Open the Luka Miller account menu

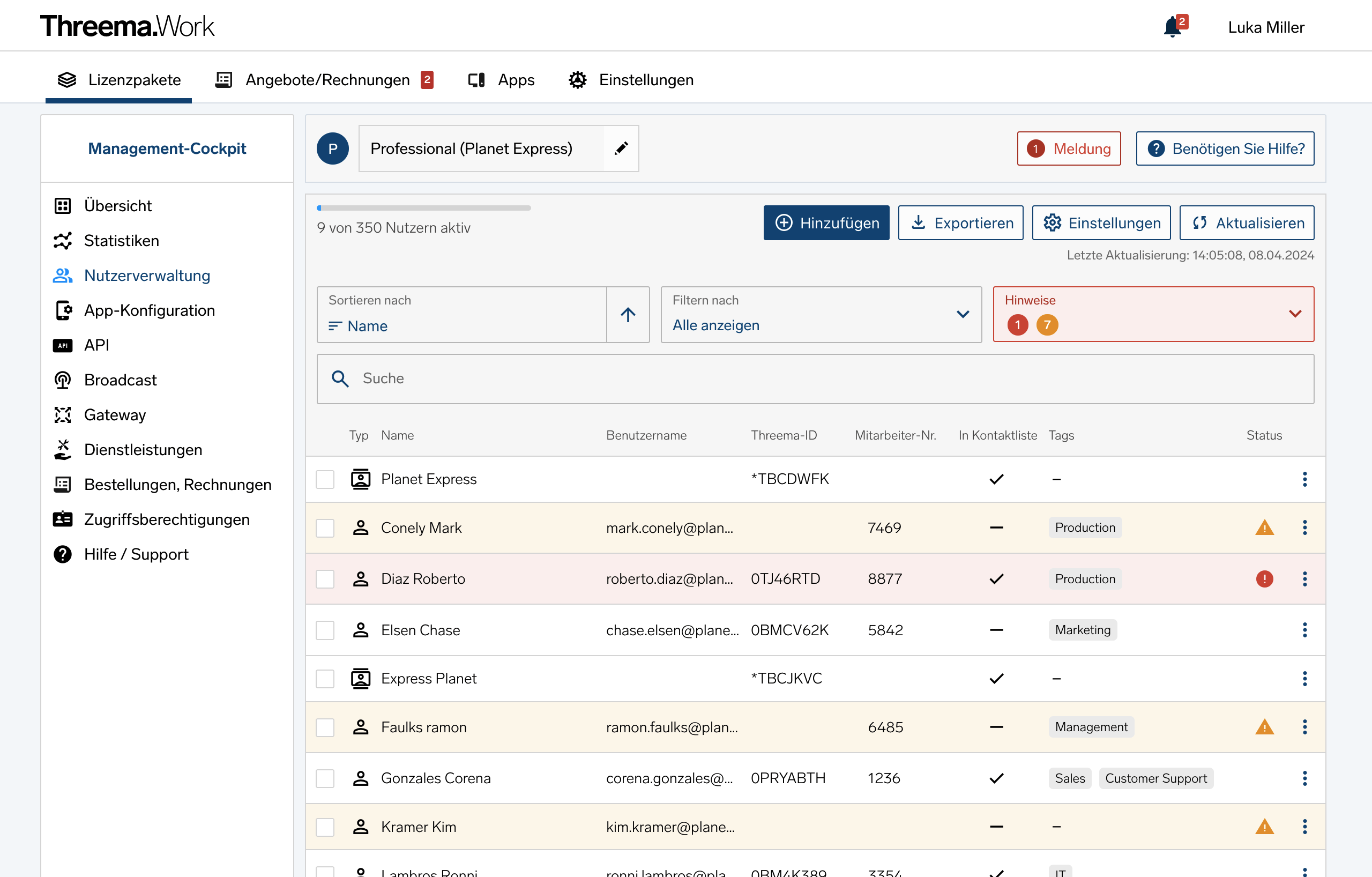(1266, 27)
